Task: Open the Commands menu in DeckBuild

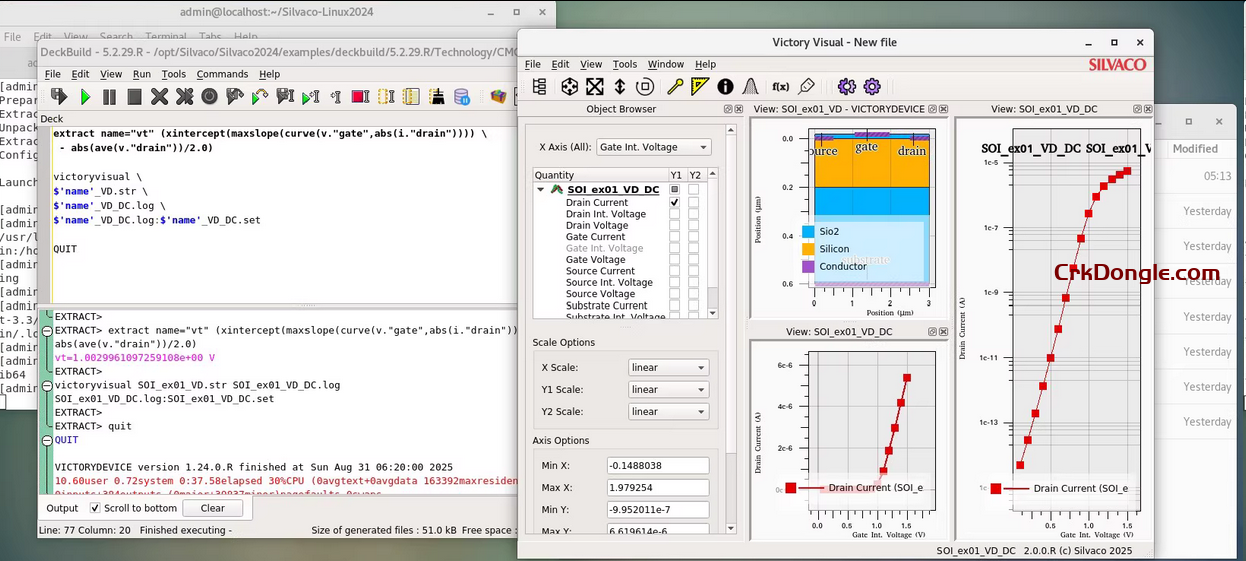Action: (x=222, y=74)
